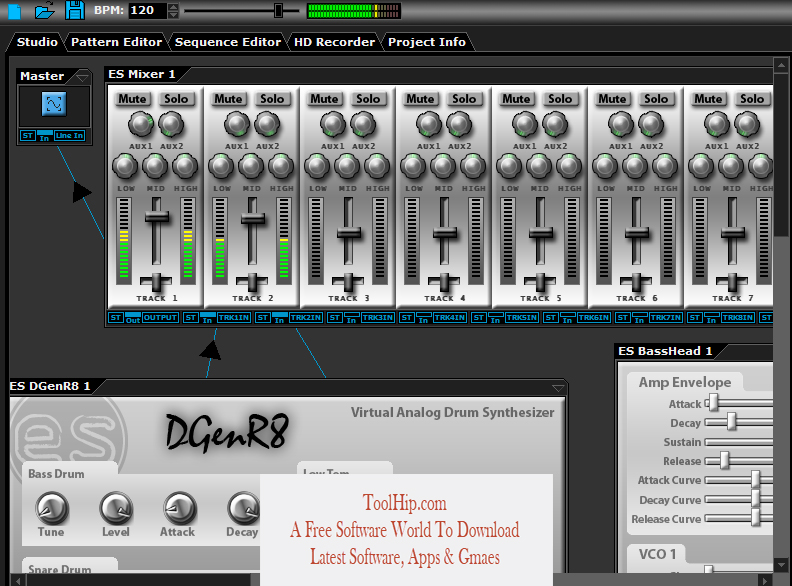Screen dimensions: 792x586
Task: Click the Master module waveform icon
Action: [54, 105]
